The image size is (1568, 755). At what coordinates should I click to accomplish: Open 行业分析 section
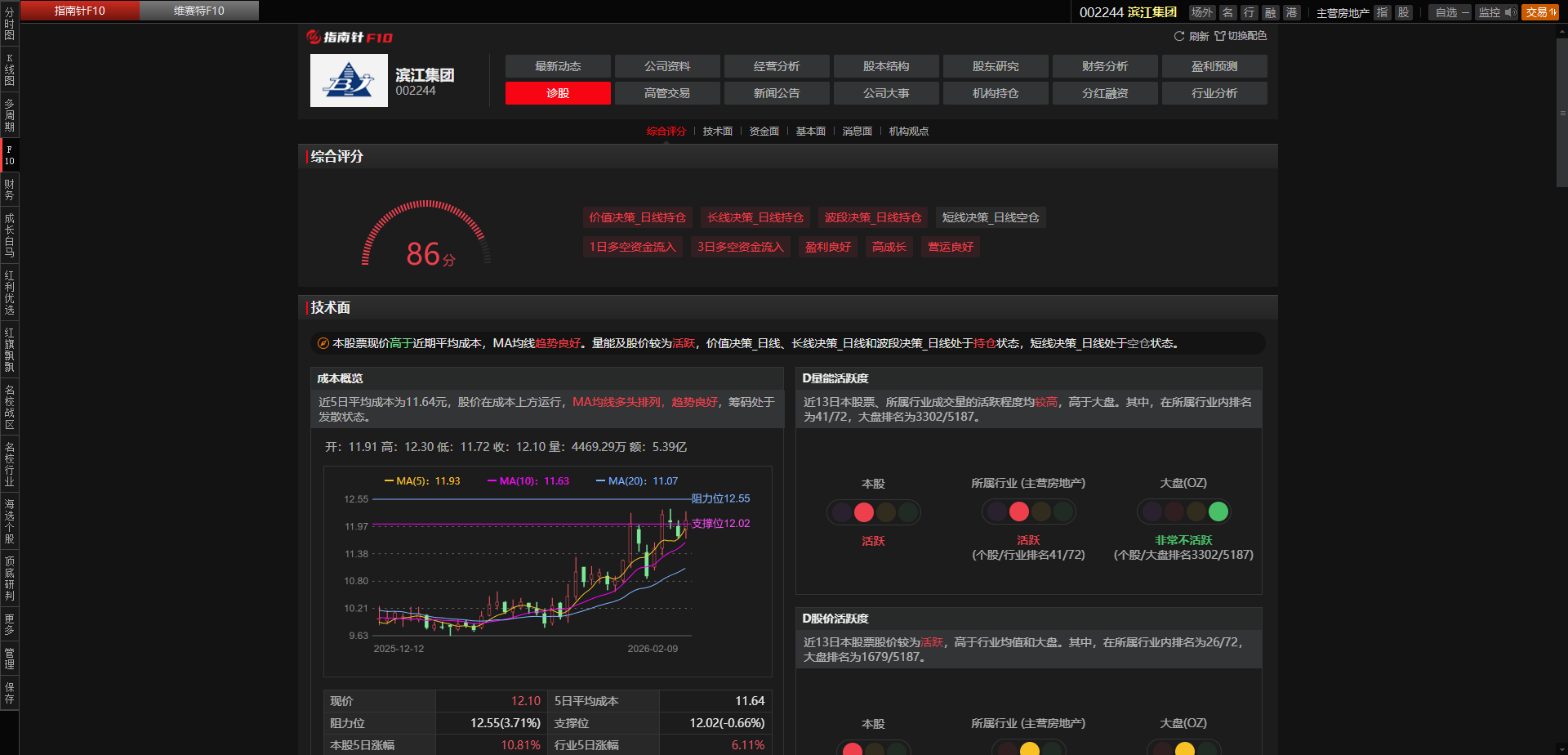[1214, 93]
